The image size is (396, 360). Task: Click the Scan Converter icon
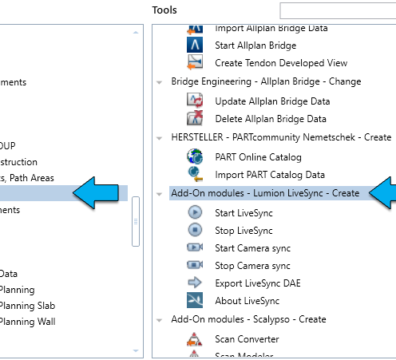coord(195,339)
